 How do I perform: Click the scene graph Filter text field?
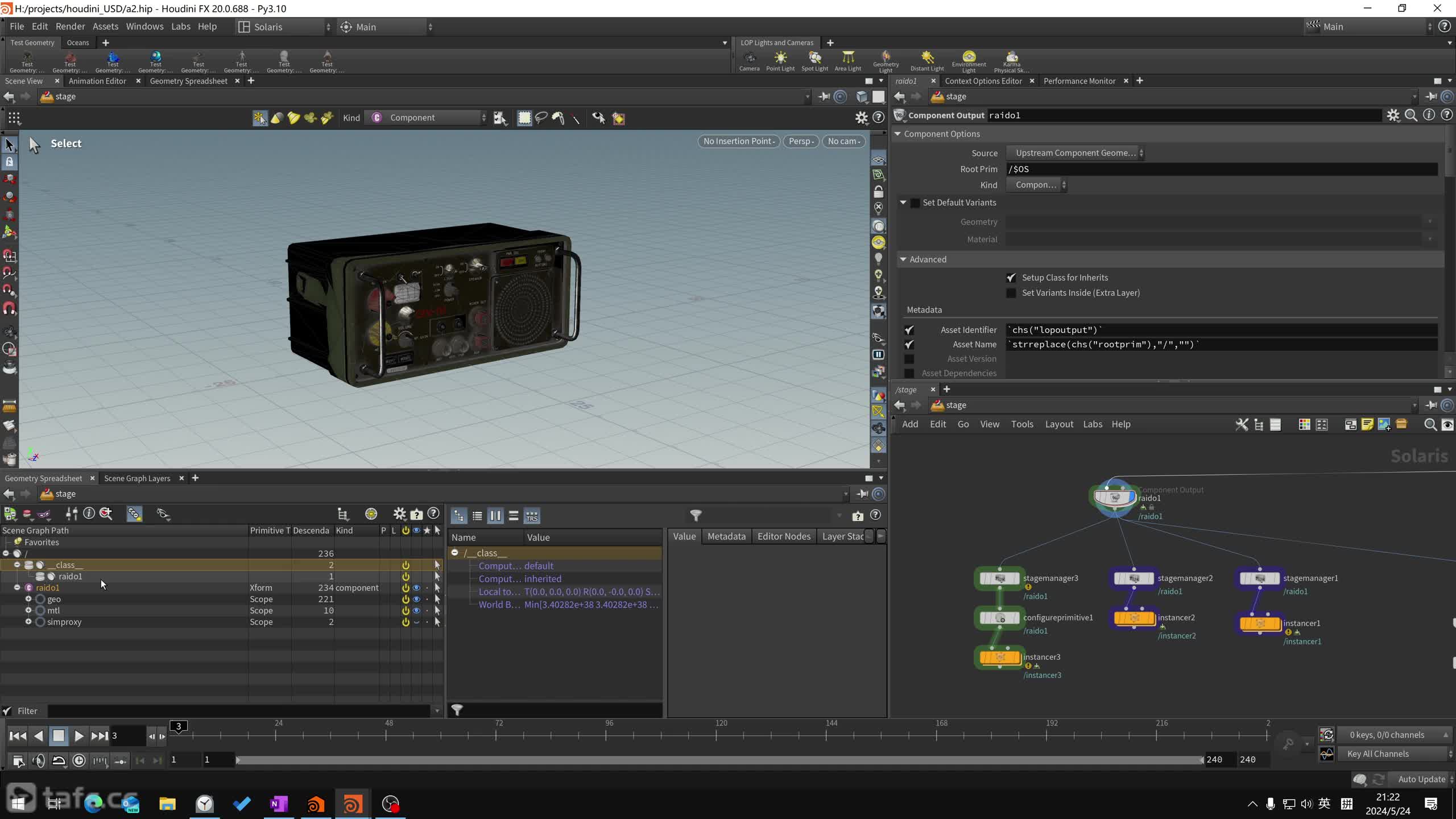pos(239,711)
